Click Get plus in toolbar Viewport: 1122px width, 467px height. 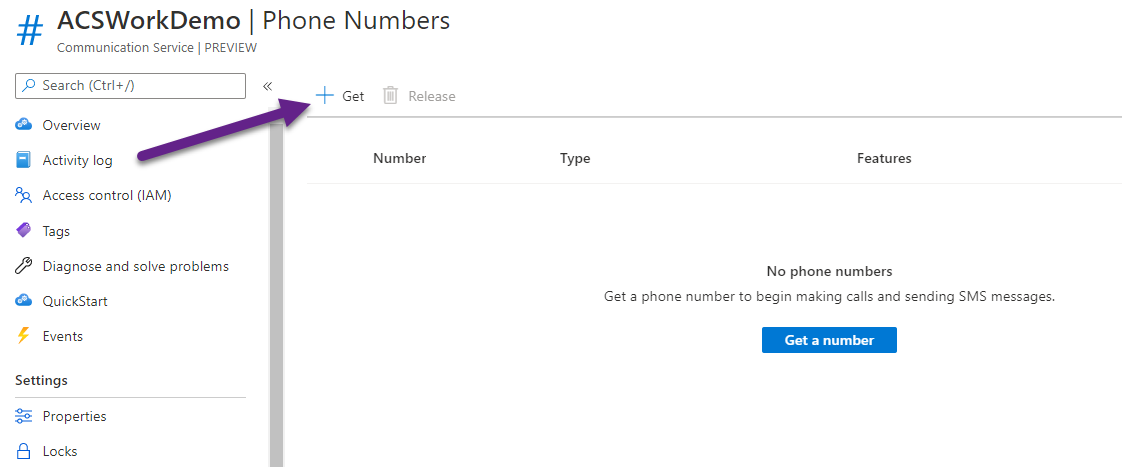[340, 96]
